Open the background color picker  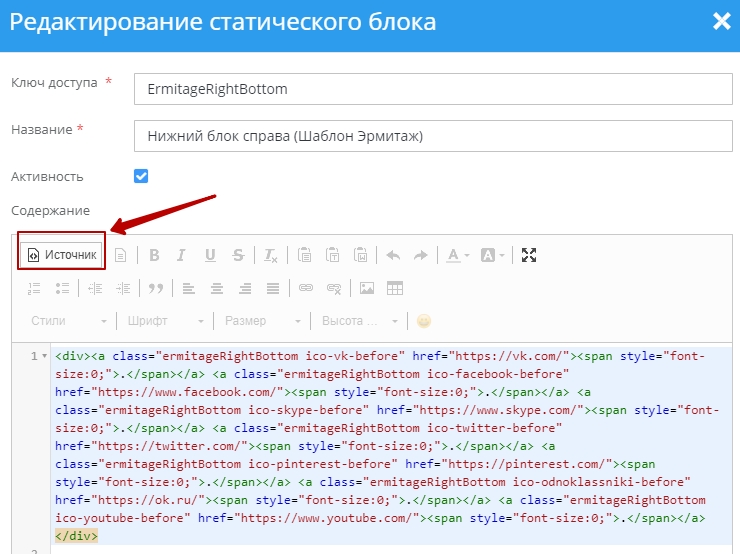tap(493, 255)
